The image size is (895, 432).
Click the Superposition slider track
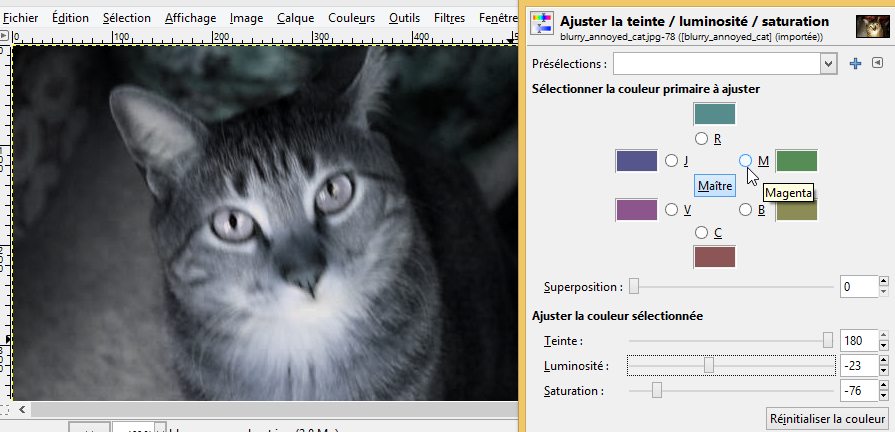[x=731, y=287]
